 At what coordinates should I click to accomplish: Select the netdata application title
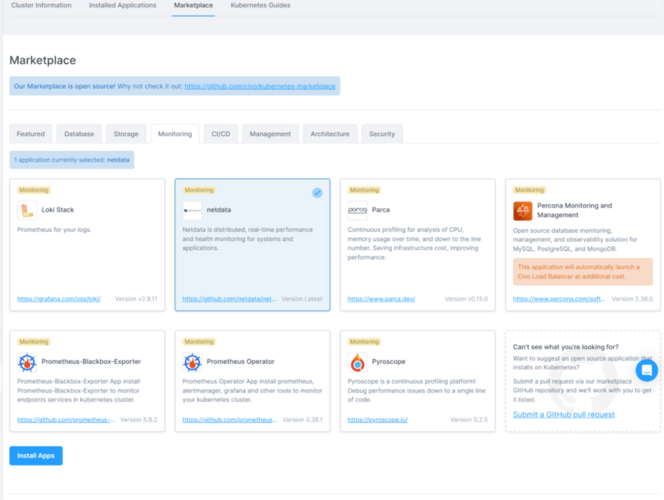(x=219, y=210)
